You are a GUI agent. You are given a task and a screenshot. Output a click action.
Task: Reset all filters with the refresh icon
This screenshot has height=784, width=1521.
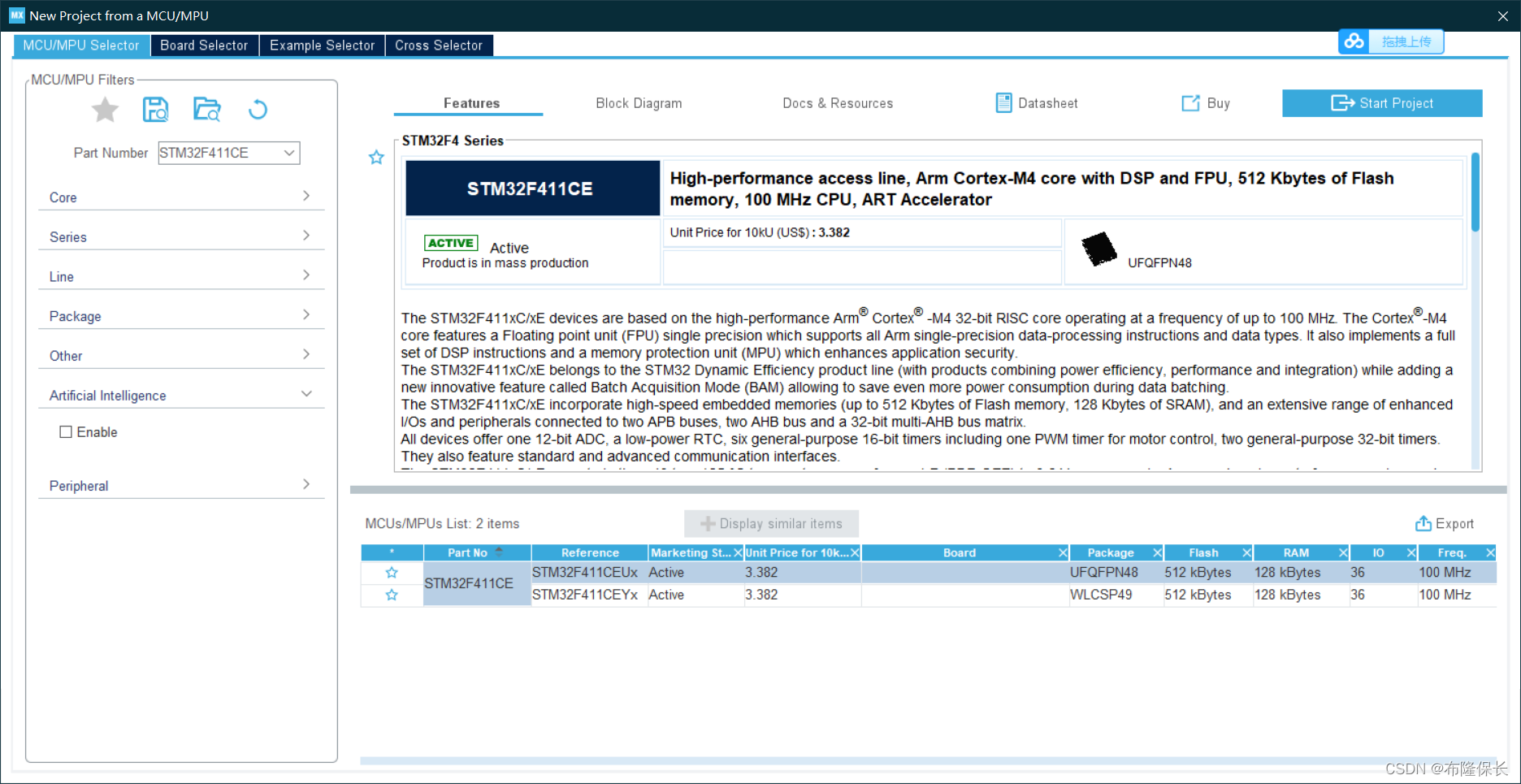click(x=258, y=110)
